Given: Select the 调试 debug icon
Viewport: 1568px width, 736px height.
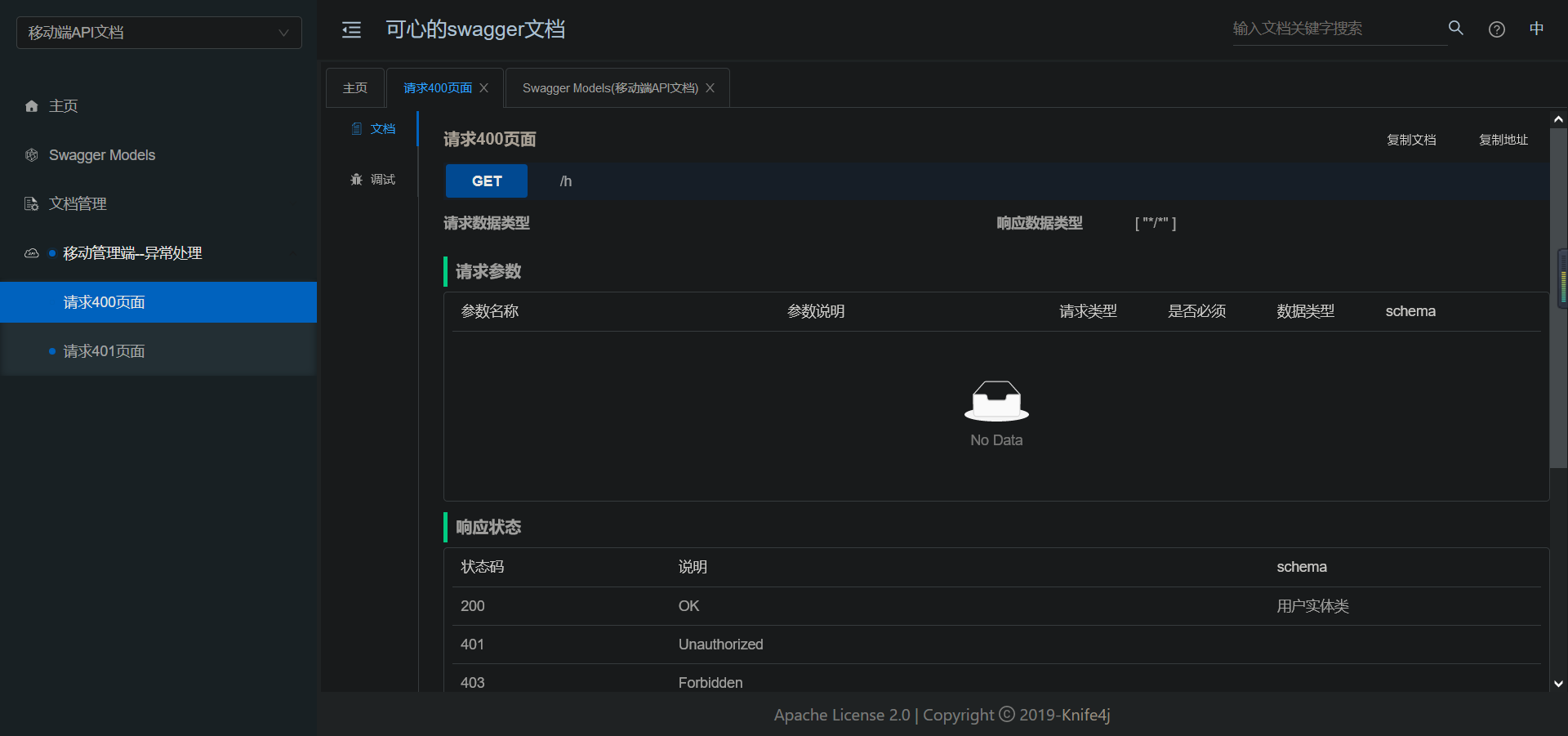Looking at the screenshot, I should (356, 179).
